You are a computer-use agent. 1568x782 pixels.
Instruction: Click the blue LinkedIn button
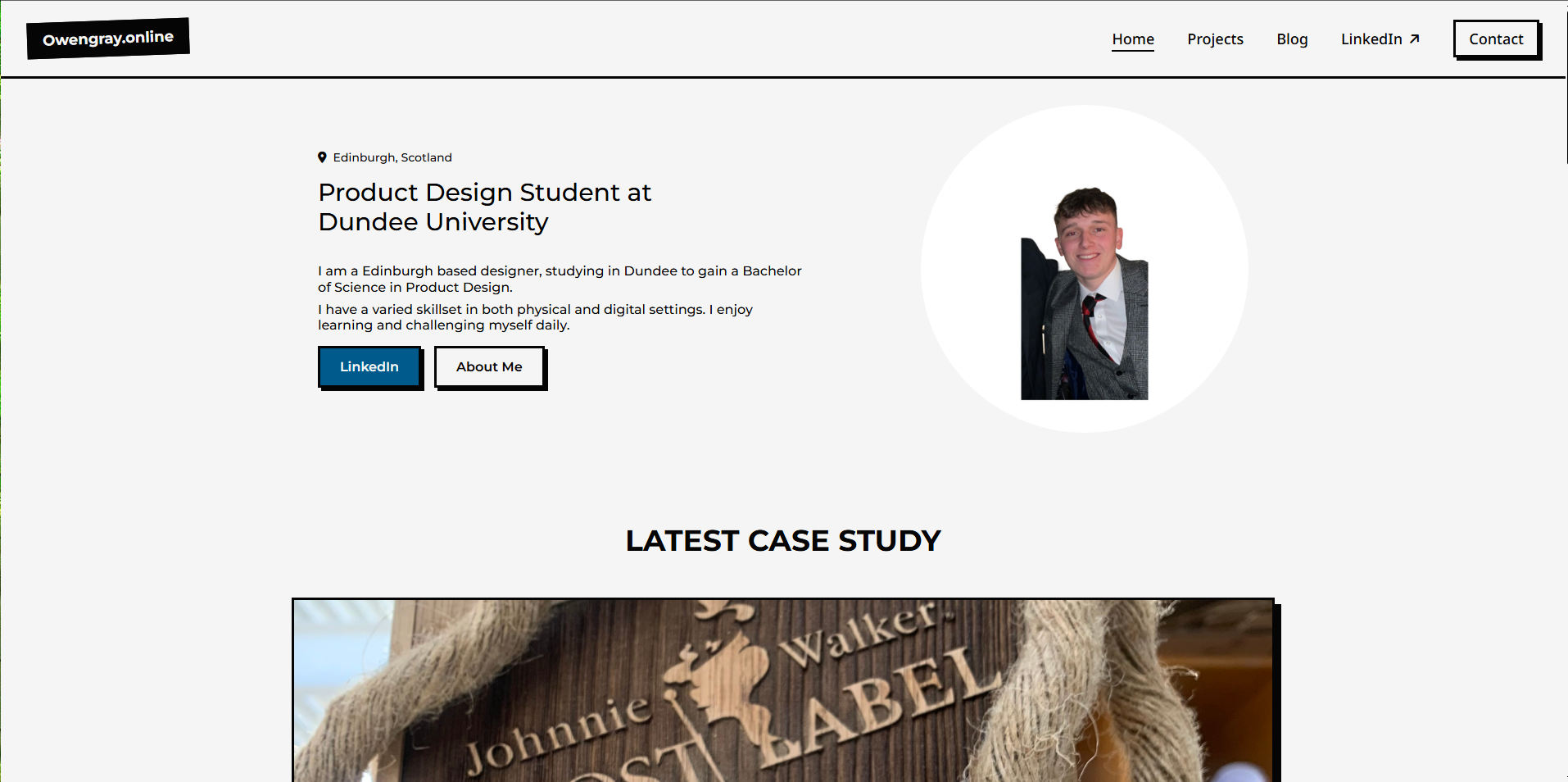370,367
